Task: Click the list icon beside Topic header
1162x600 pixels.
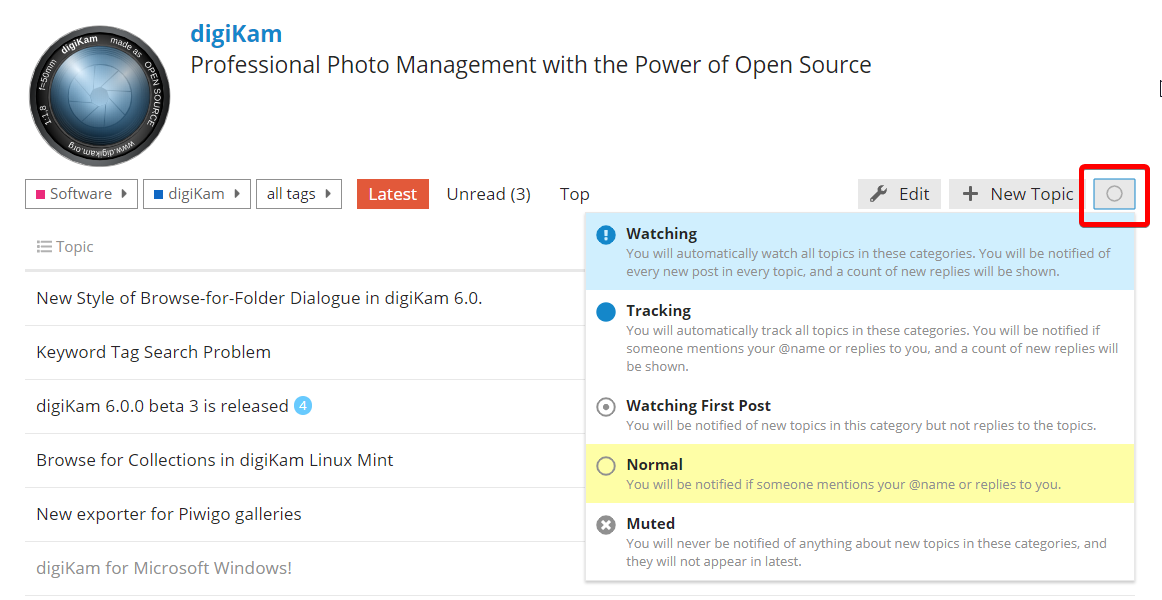Action: (x=44, y=247)
